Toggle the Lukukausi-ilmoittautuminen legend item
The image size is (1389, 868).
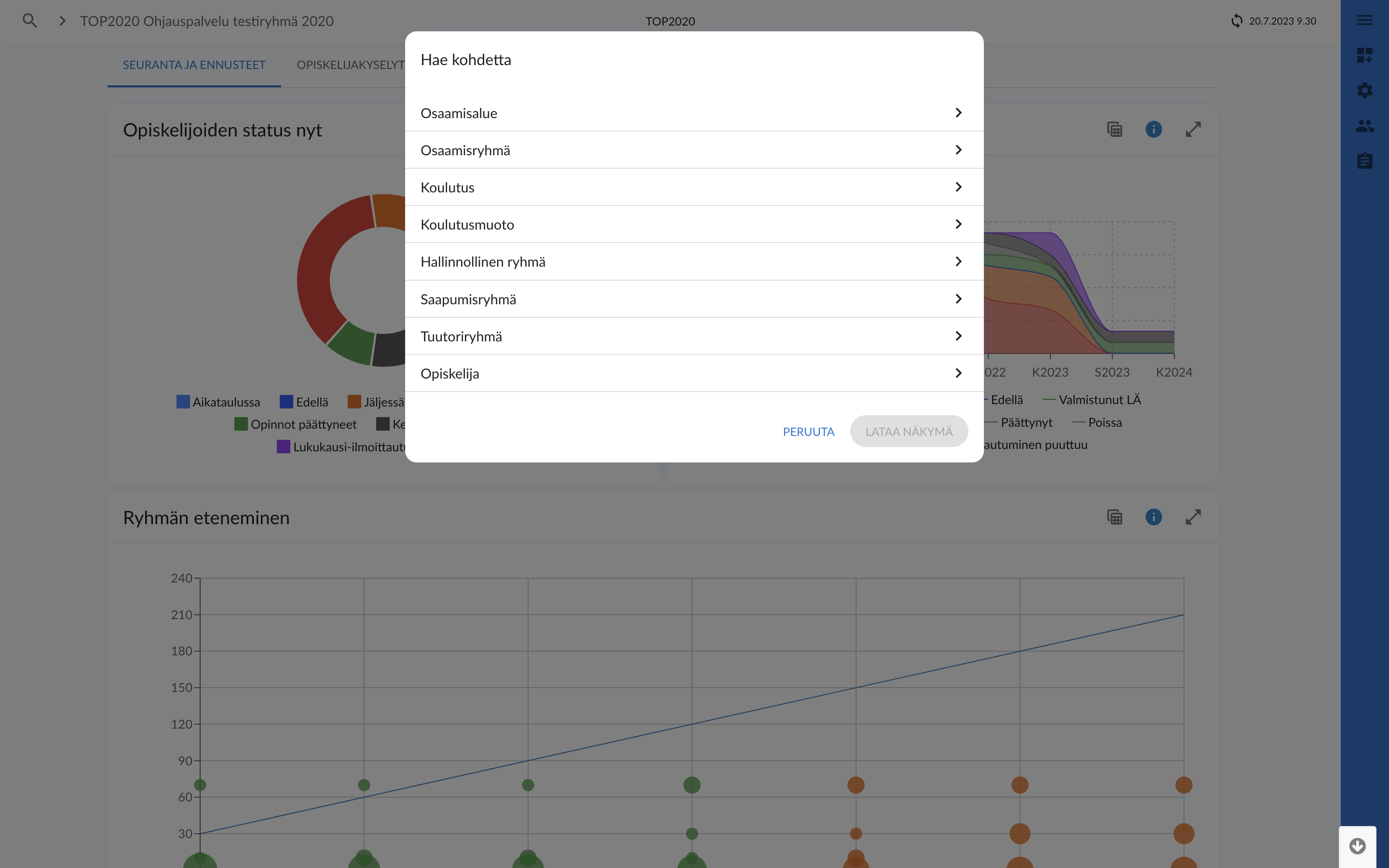coord(341,447)
